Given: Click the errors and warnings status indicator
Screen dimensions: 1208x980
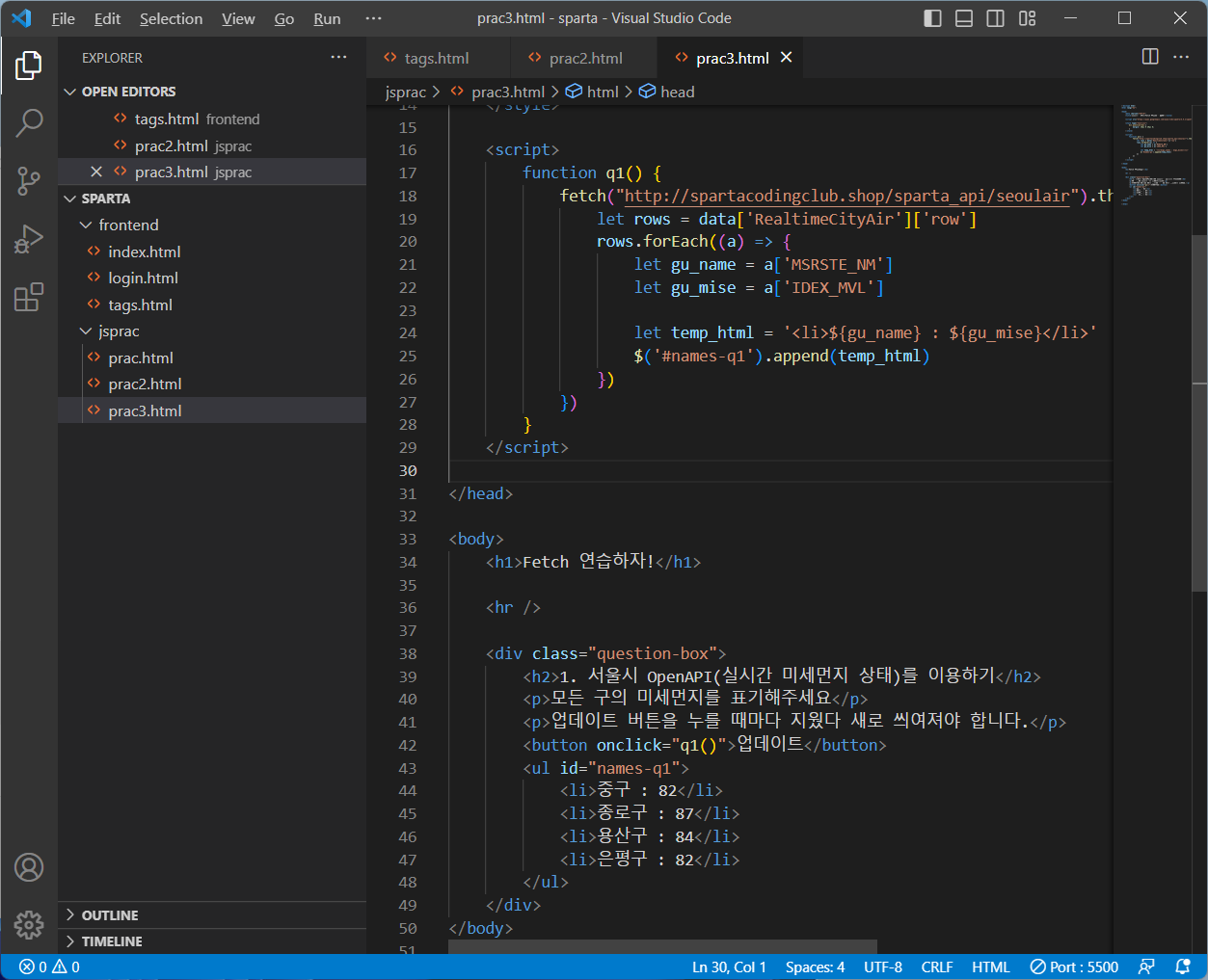Looking at the screenshot, I should pos(49,967).
